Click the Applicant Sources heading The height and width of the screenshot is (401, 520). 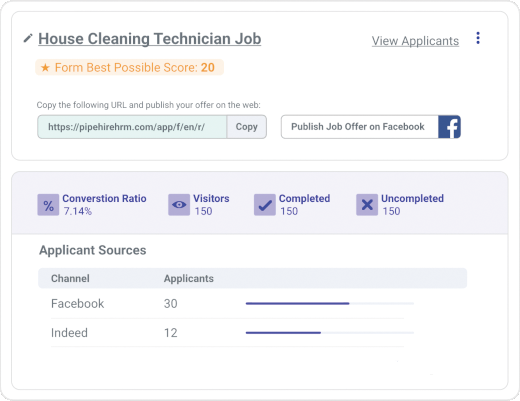pyautogui.click(x=93, y=250)
